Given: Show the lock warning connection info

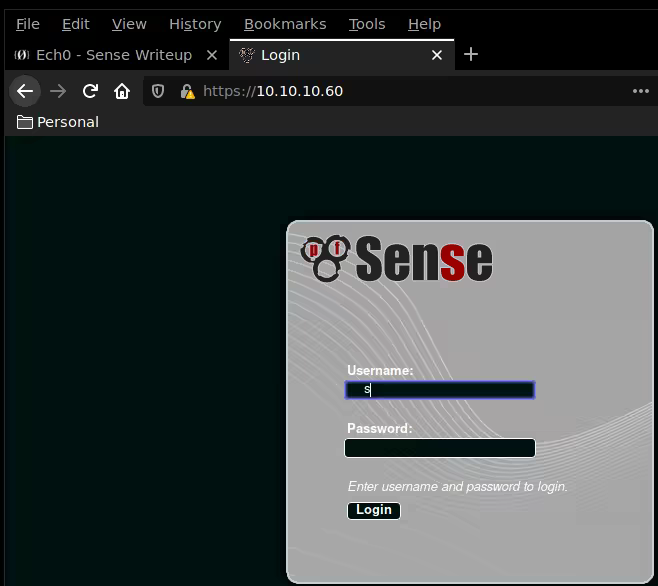Looking at the screenshot, I should (186, 91).
